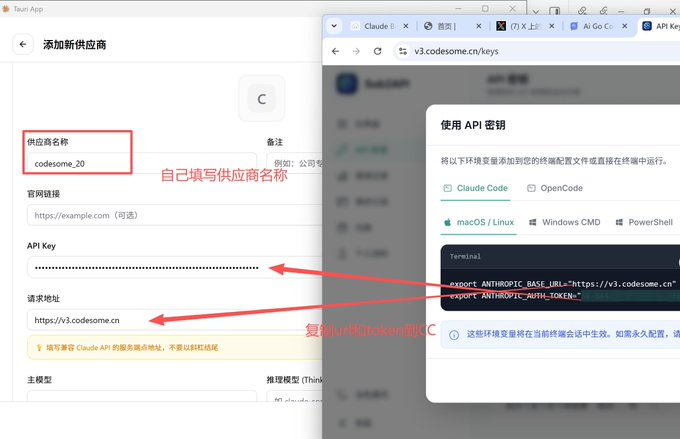Click the browser forward arrow

pos(356,51)
